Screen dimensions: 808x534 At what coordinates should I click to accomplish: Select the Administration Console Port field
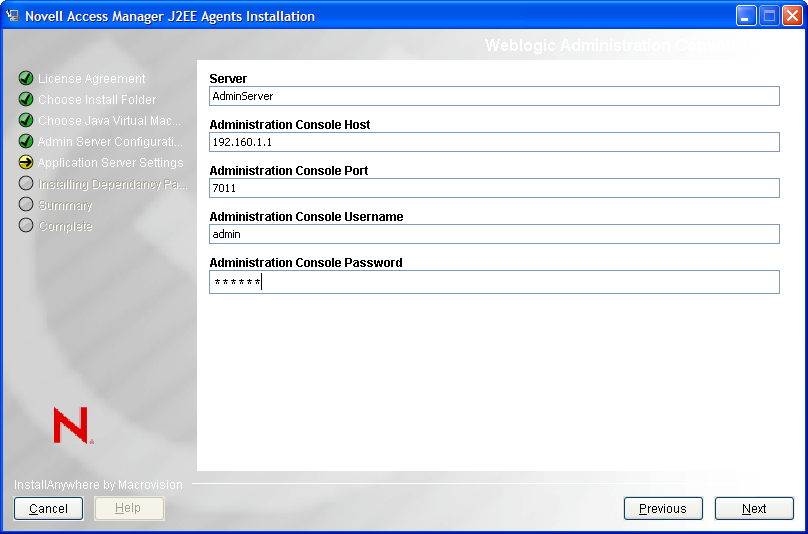494,188
